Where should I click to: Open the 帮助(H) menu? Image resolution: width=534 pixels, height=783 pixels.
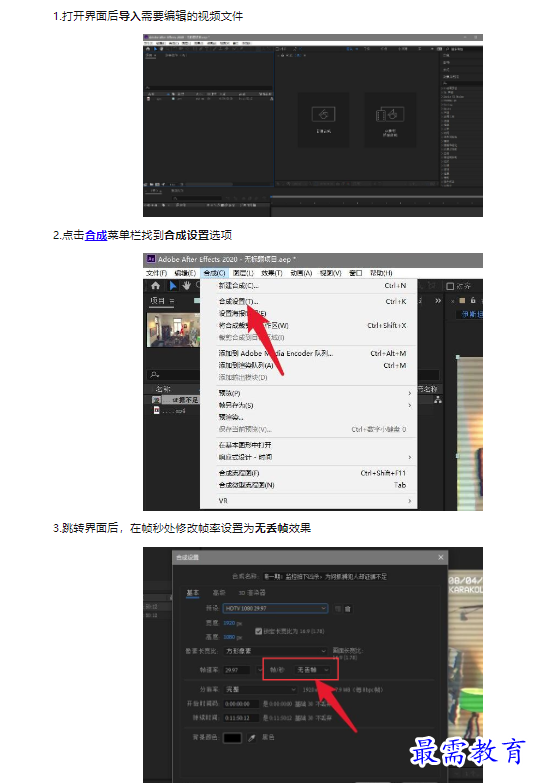coord(381,273)
